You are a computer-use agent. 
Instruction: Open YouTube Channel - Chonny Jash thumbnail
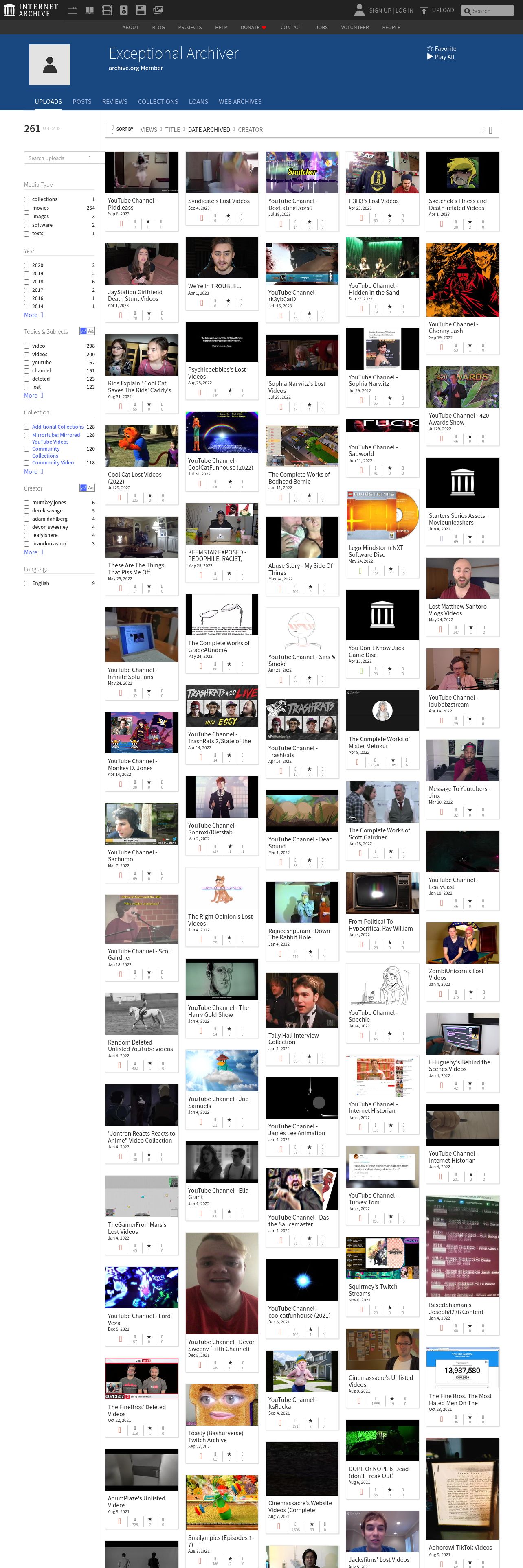[x=462, y=280]
